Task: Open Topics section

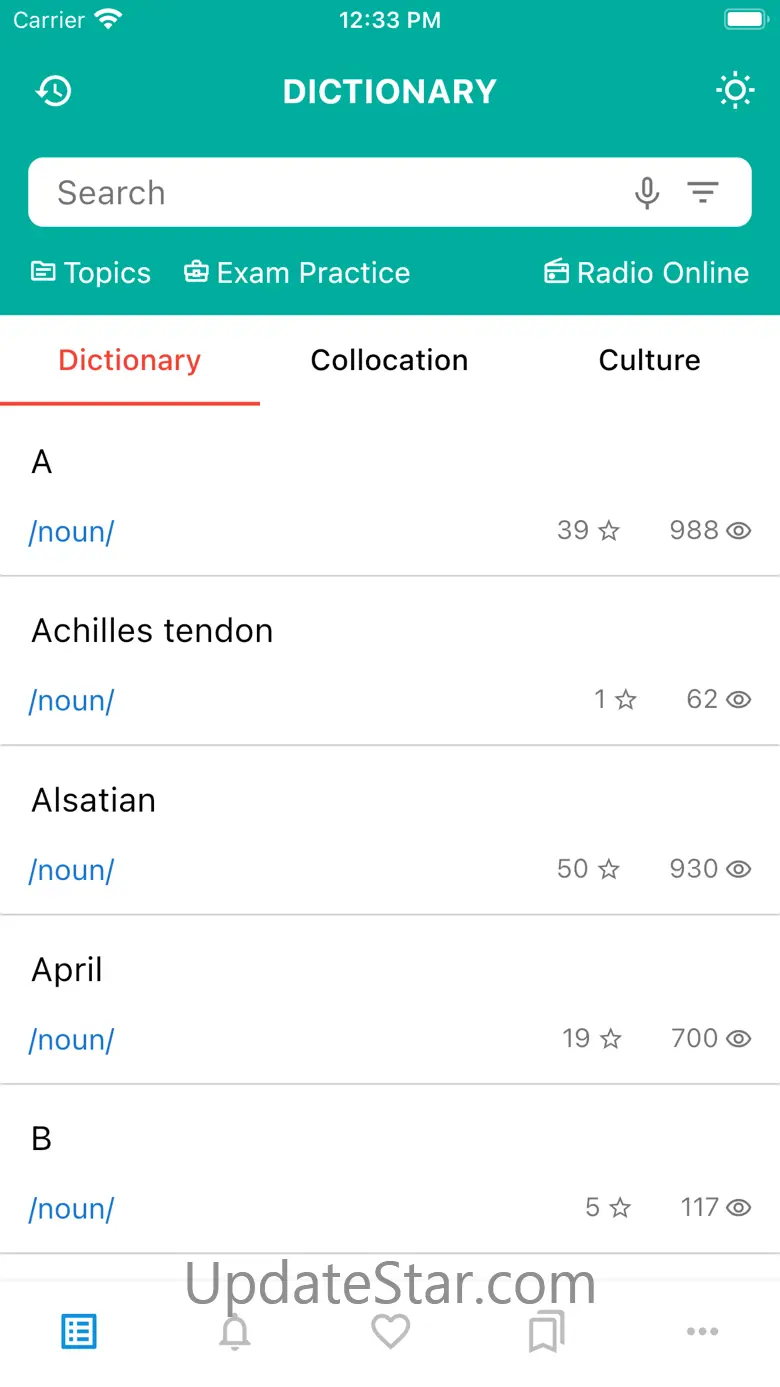Action: click(x=91, y=273)
